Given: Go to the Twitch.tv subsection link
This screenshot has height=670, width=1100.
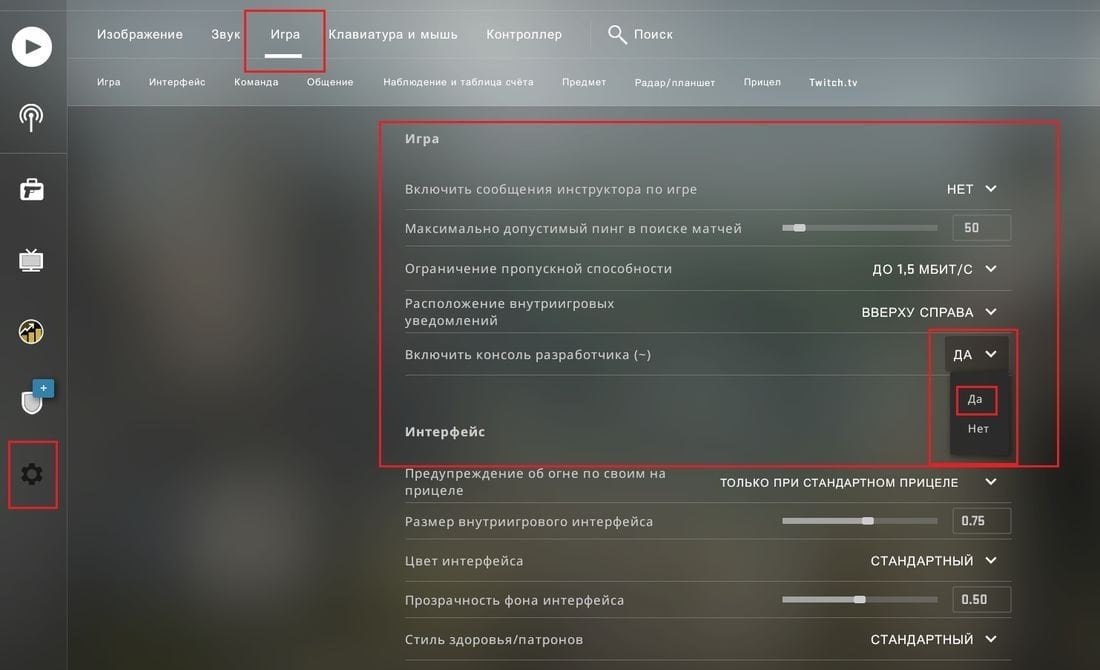Looking at the screenshot, I should click(833, 82).
